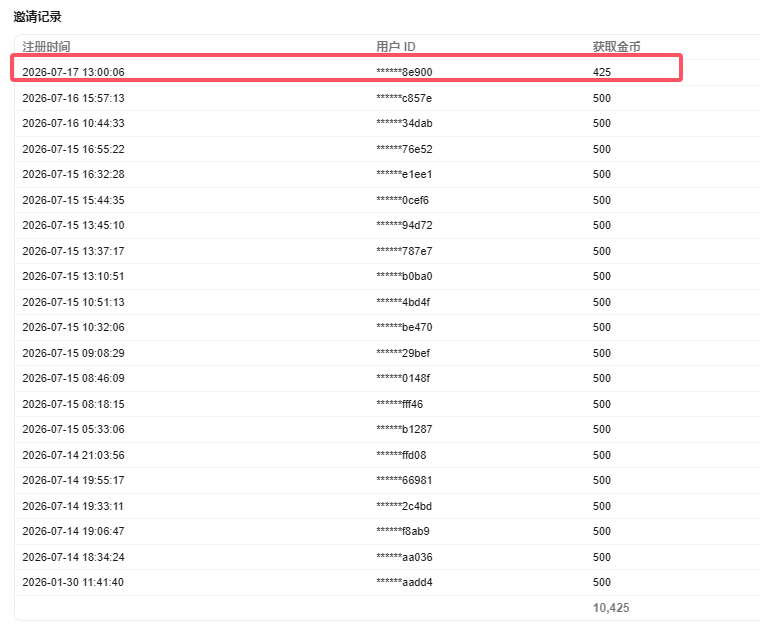The width and height of the screenshot is (760, 636).
Task: Click the 邀请记录 section title
Action: coord(37,16)
